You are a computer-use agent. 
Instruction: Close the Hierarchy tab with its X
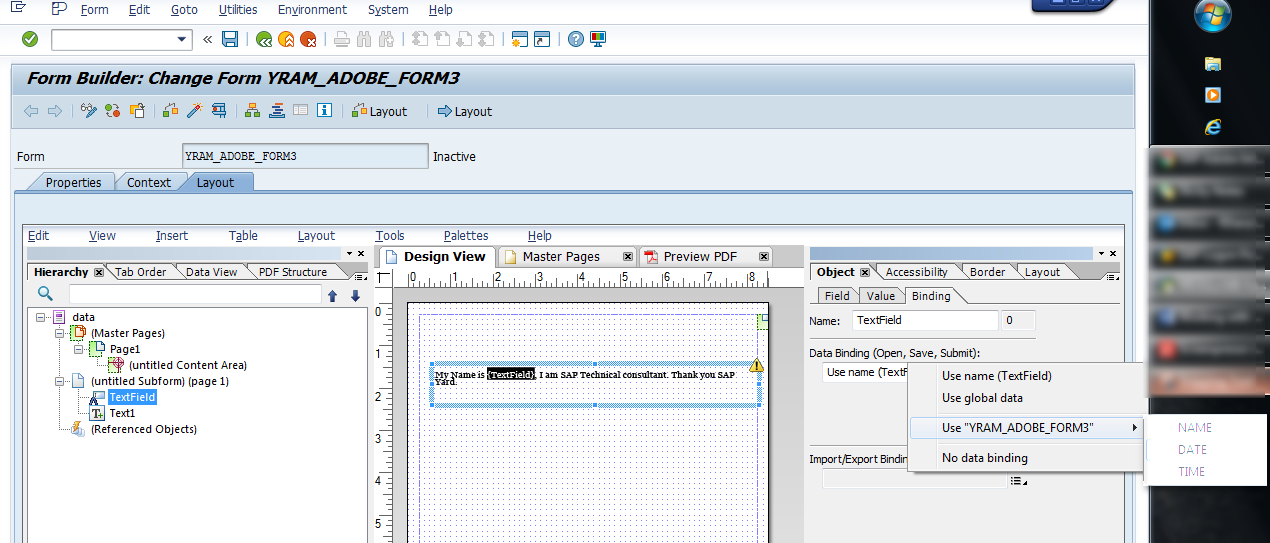[x=99, y=272]
